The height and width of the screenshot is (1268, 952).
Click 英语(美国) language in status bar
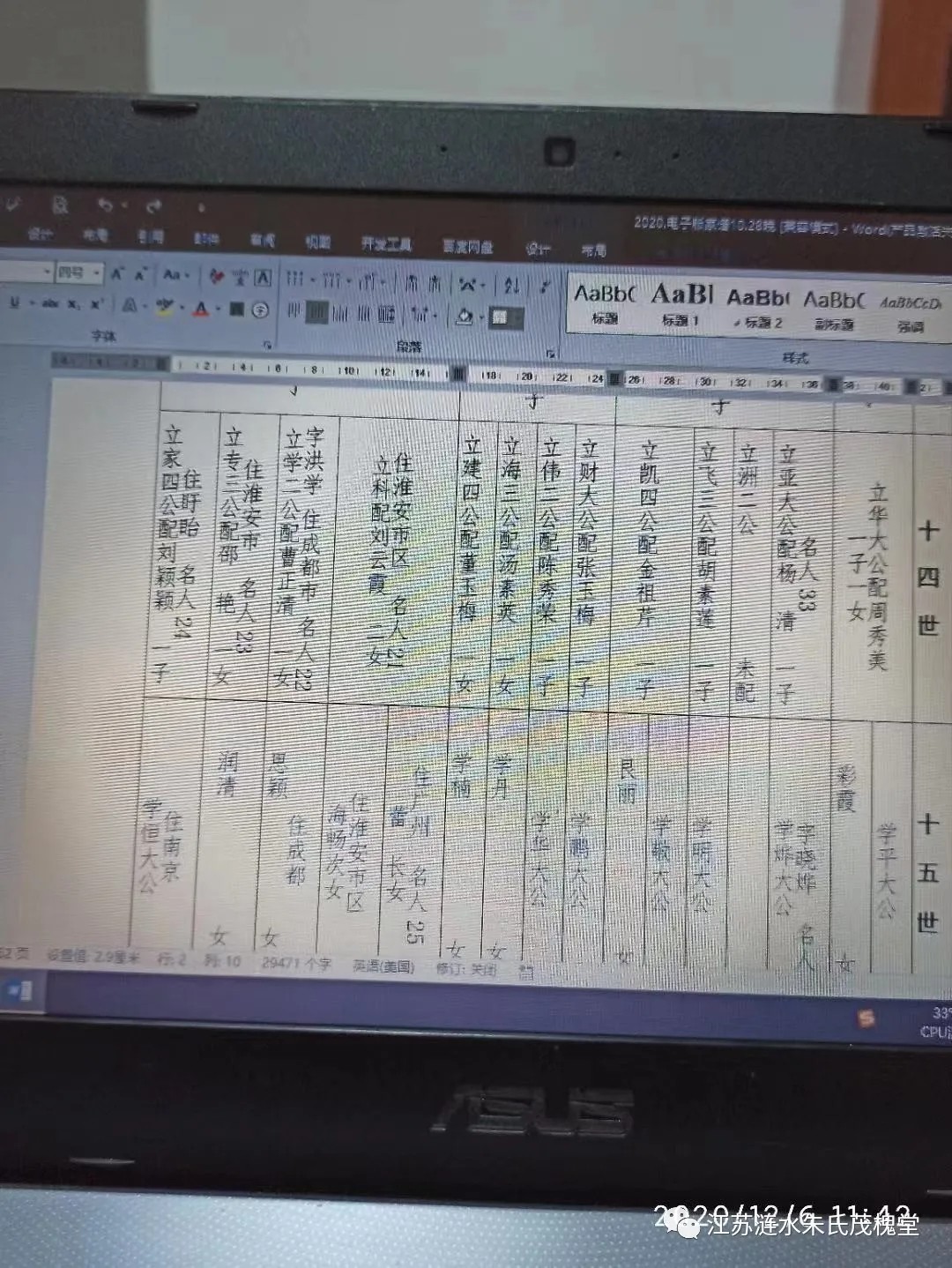pyautogui.click(x=383, y=966)
